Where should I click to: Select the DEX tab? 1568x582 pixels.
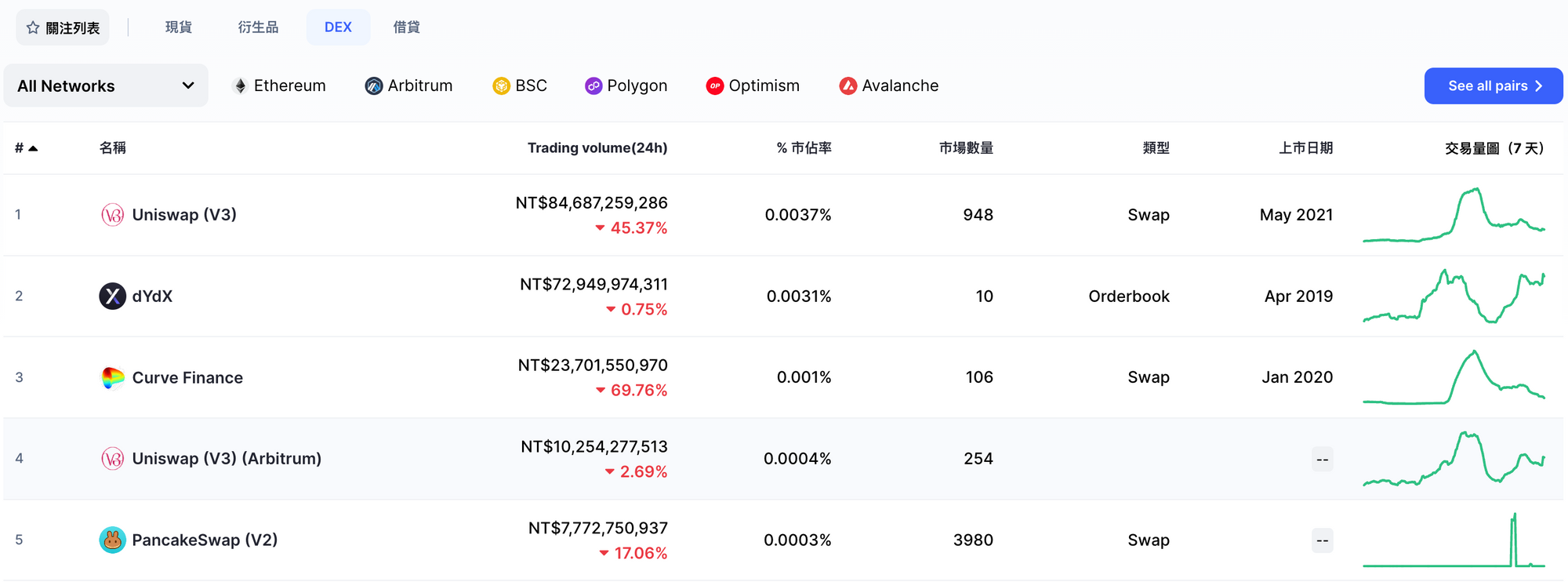(x=338, y=27)
